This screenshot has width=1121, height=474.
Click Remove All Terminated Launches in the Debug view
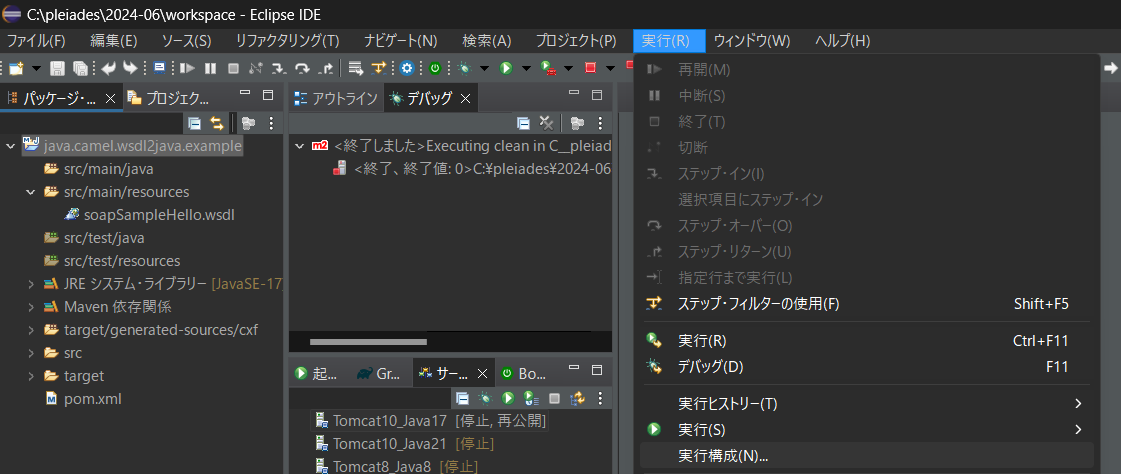coord(546,123)
